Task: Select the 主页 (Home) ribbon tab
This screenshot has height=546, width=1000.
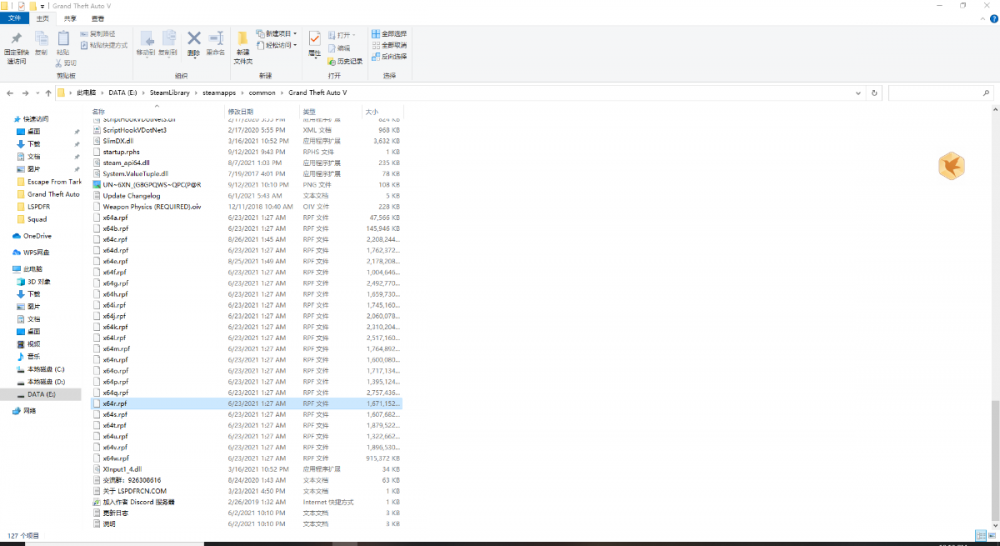Action: [x=43, y=18]
